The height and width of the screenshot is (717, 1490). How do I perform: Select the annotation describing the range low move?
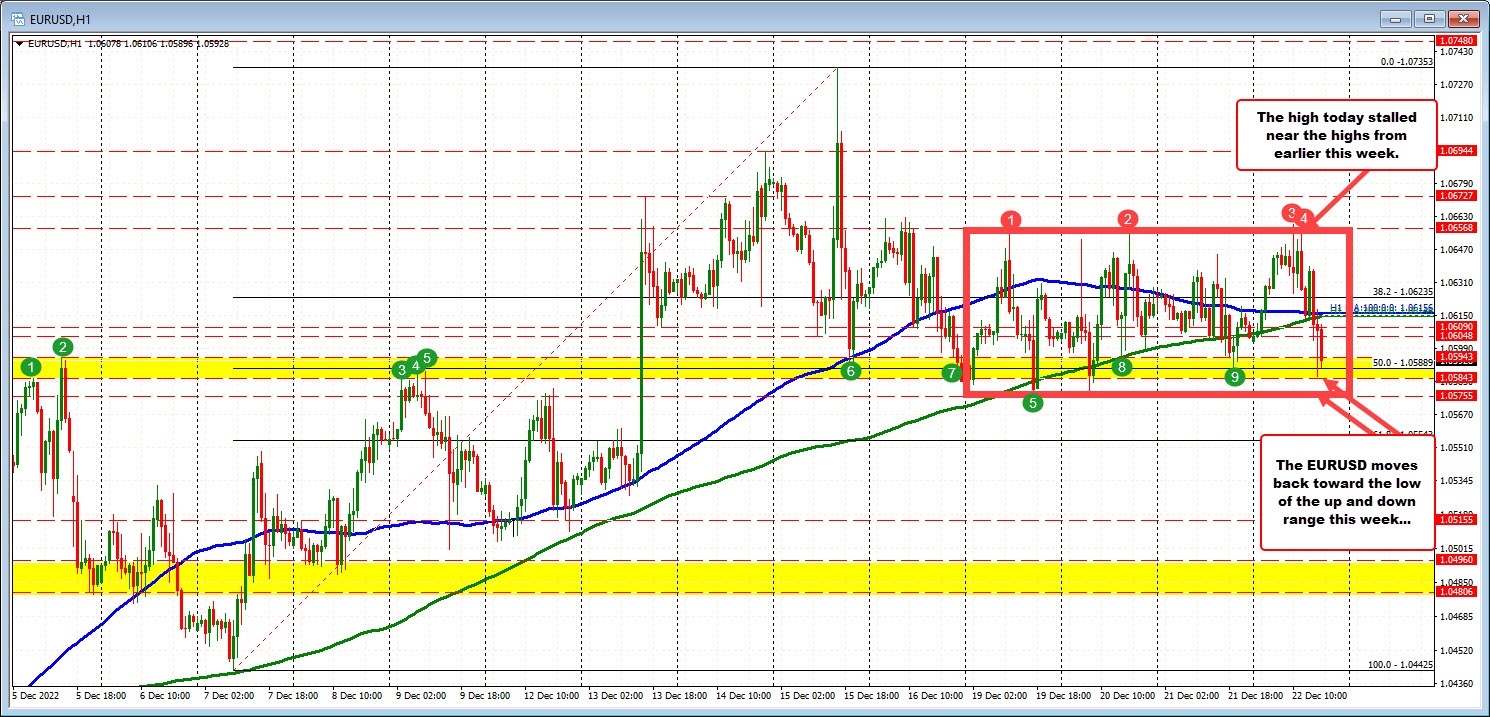click(x=1347, y=492)
